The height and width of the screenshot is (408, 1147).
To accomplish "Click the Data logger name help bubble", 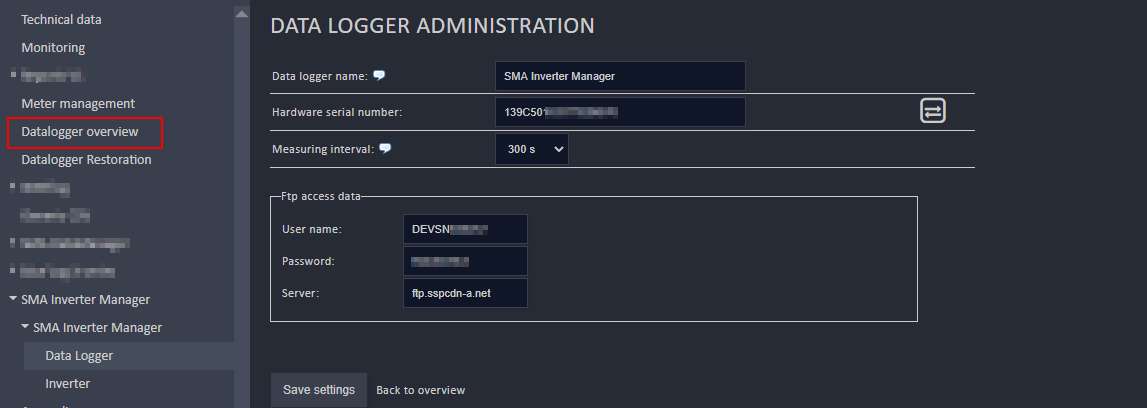I will click(379, 75).
